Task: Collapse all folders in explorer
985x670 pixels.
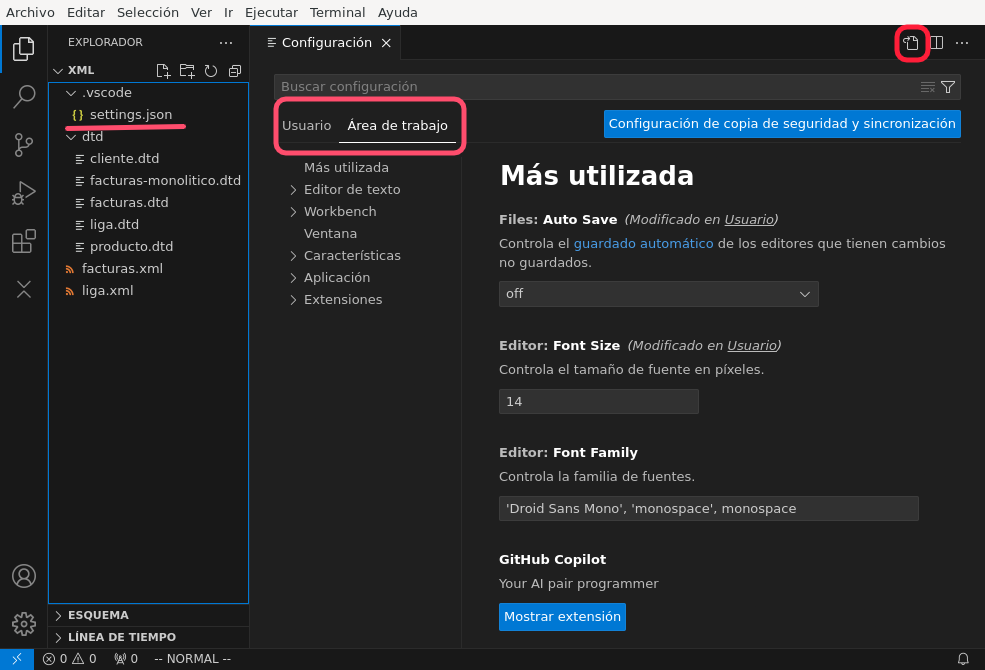Action: (x=235, y=70)
